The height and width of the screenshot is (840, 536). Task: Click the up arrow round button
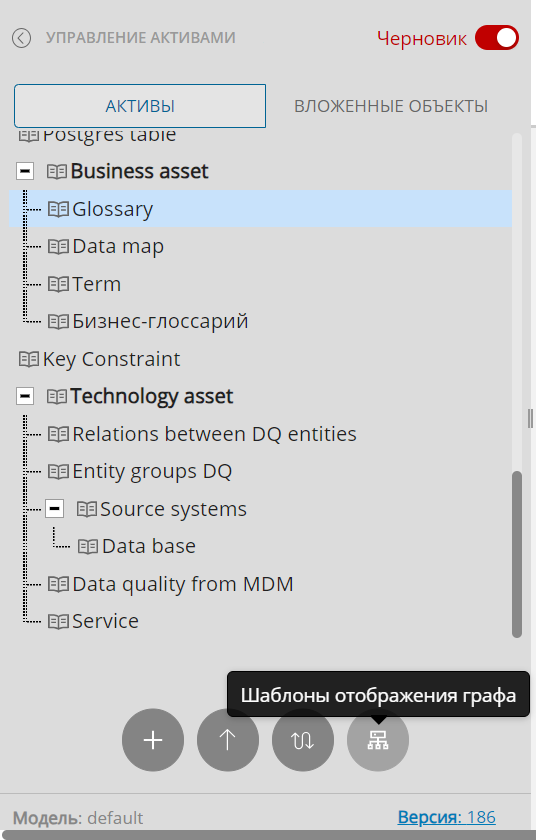(228, 740)
